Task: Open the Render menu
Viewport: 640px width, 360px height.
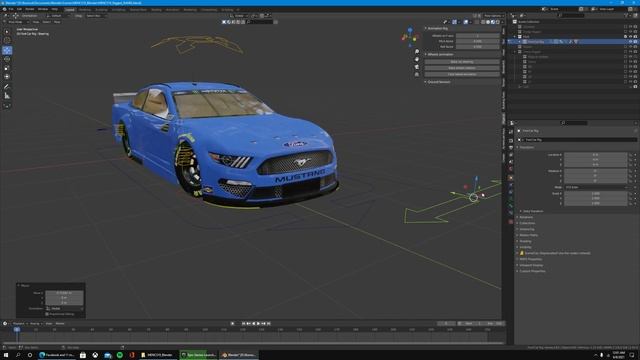Action: [30, 9]
